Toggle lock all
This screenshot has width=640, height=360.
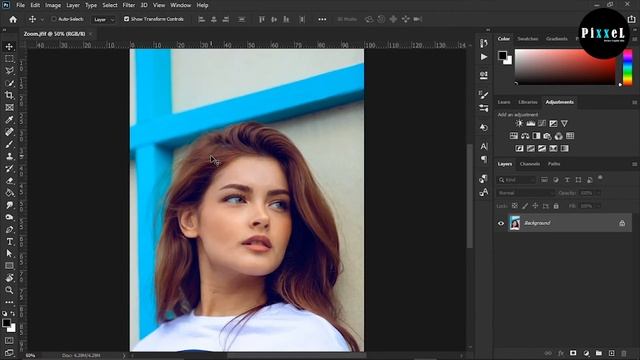click(556, 206)
